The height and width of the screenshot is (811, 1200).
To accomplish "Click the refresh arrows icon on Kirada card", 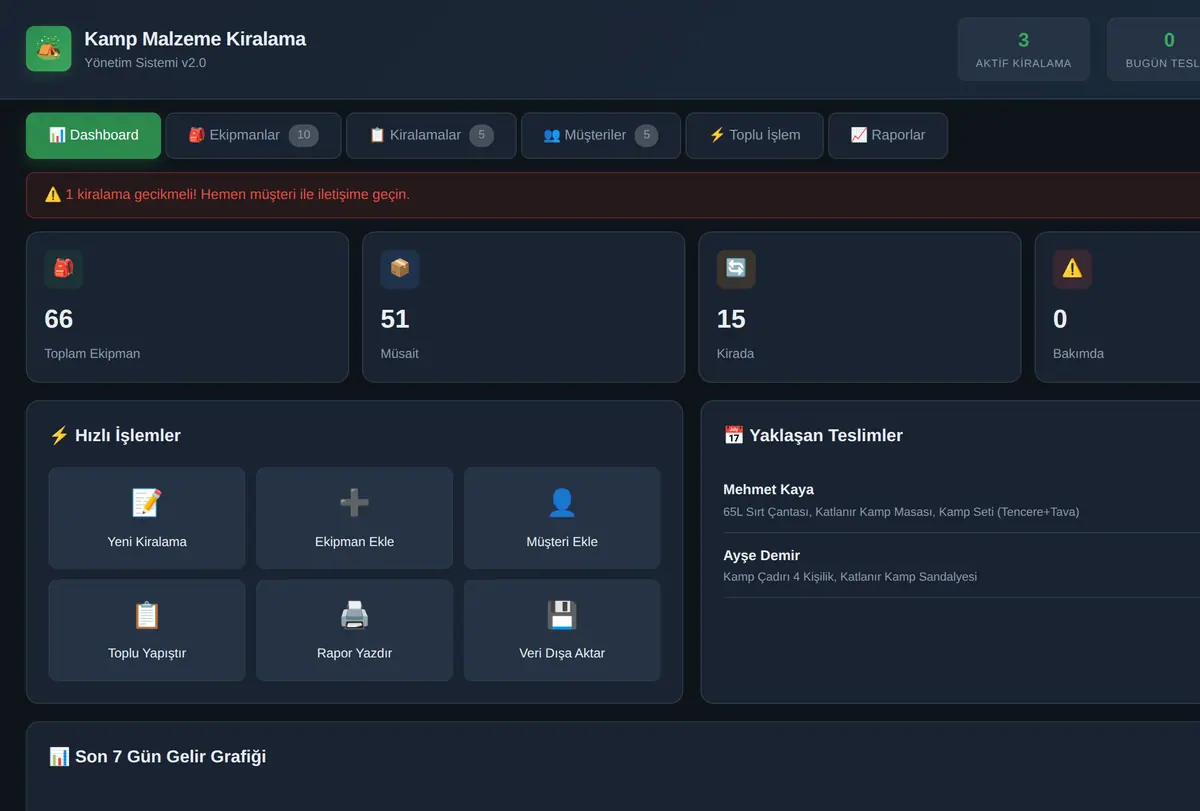I will pos(736,269).
